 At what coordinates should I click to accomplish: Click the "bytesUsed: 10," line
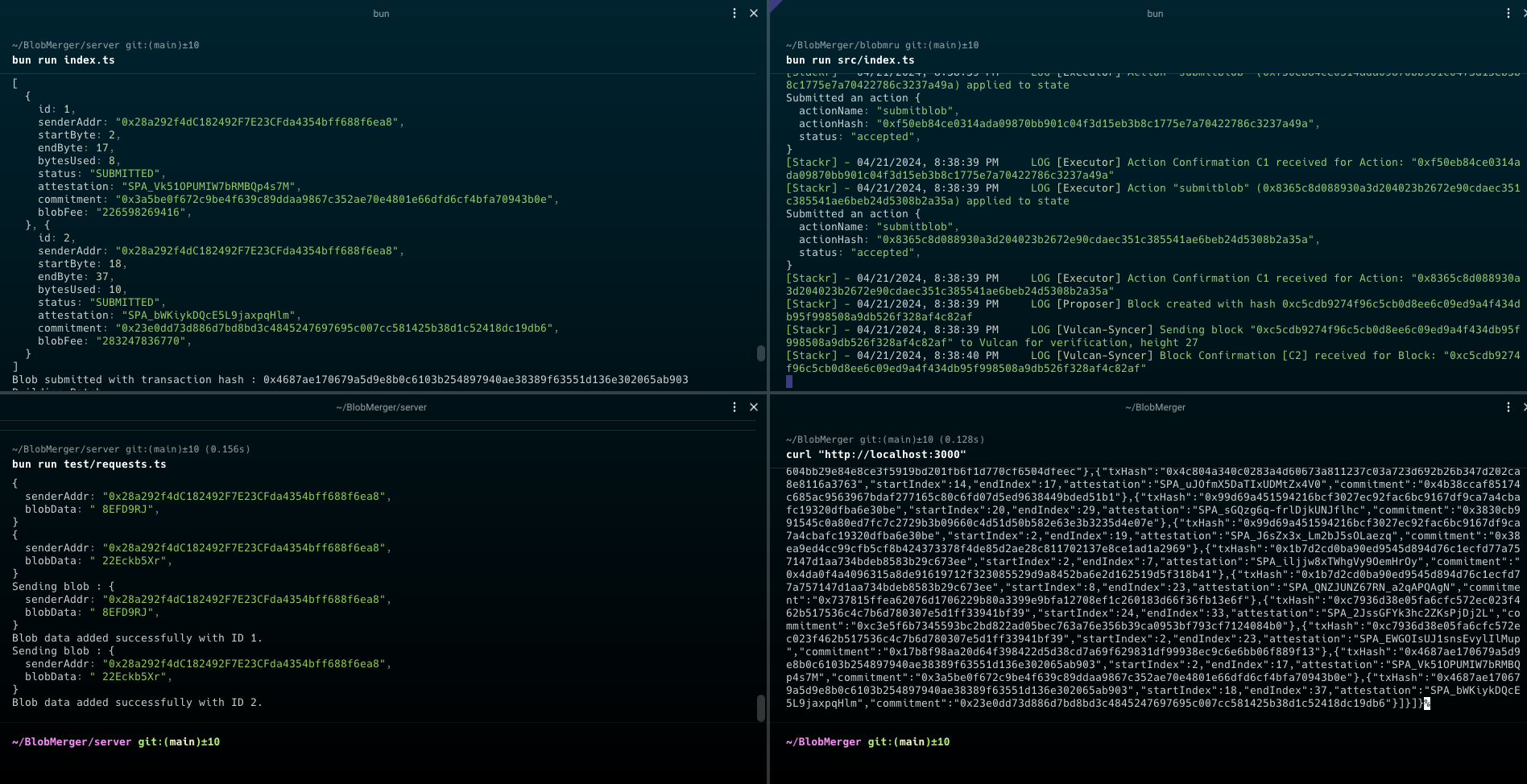(83, 290)
